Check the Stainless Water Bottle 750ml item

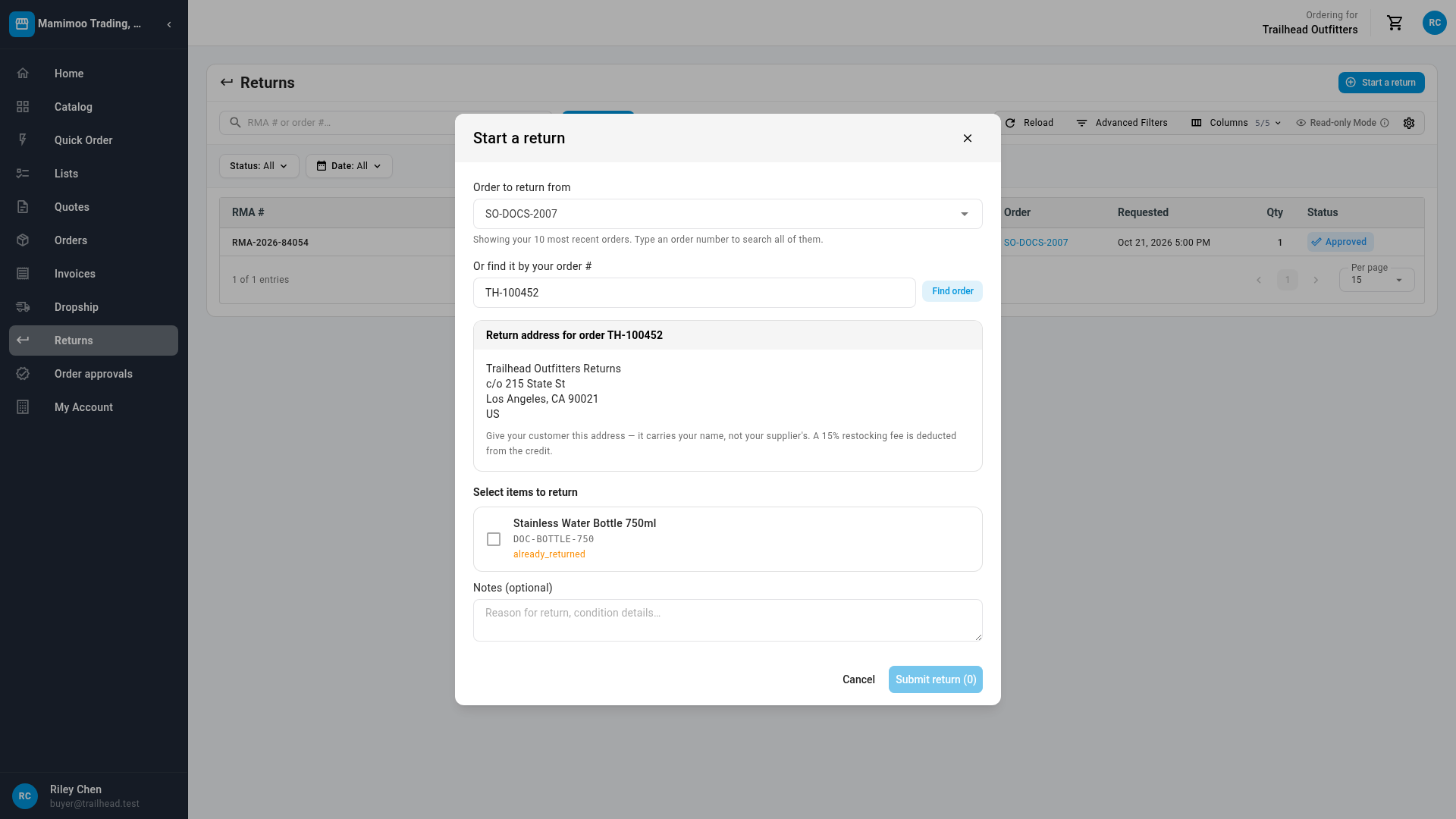pos(494,539)
